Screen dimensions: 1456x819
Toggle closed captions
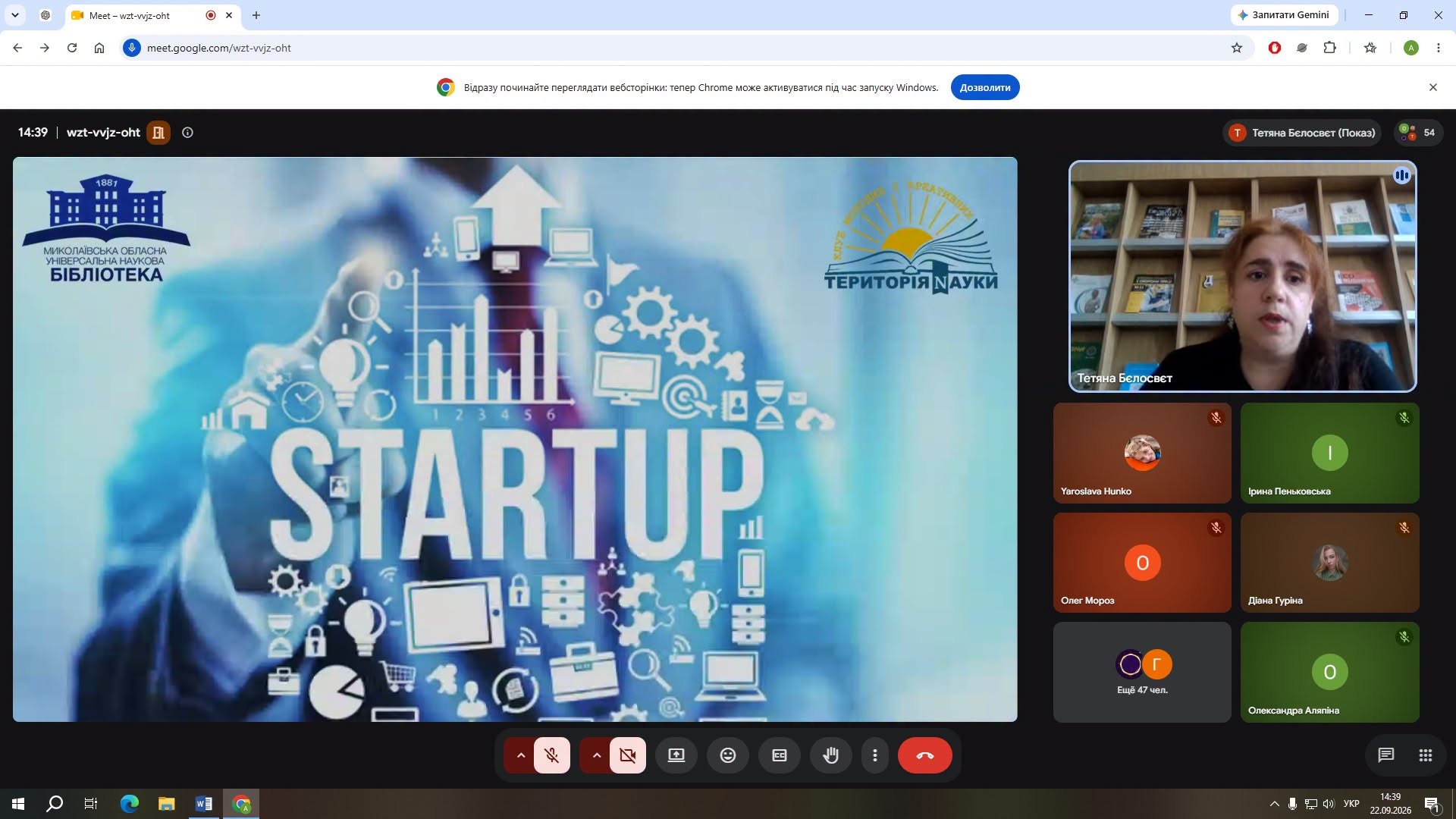click(780, 755)
